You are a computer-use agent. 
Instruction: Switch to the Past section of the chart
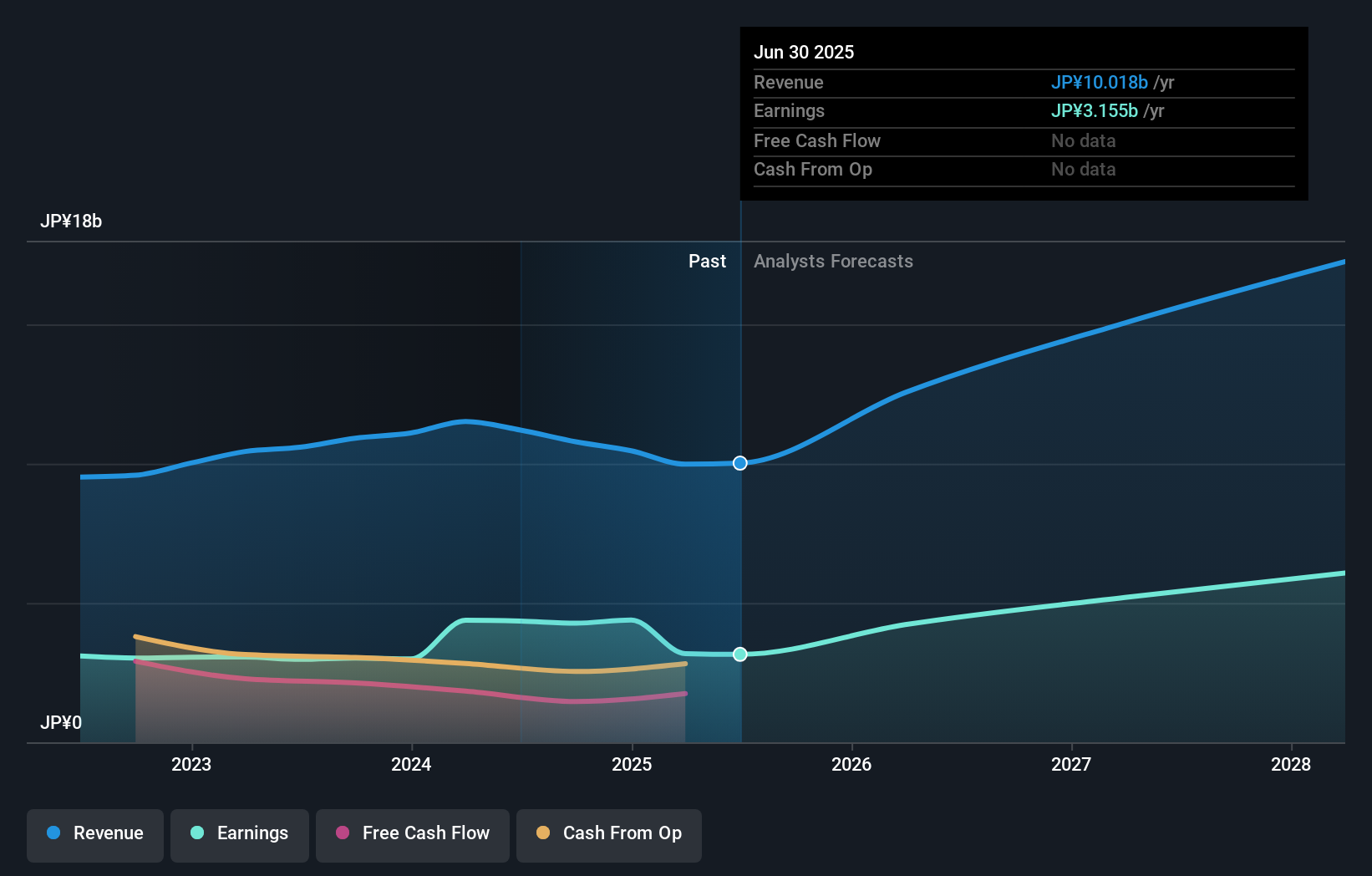click(708, 261)
